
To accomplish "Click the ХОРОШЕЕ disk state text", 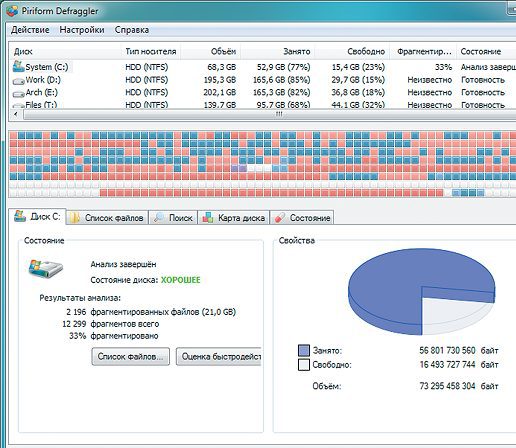I will tap(181, 280).
